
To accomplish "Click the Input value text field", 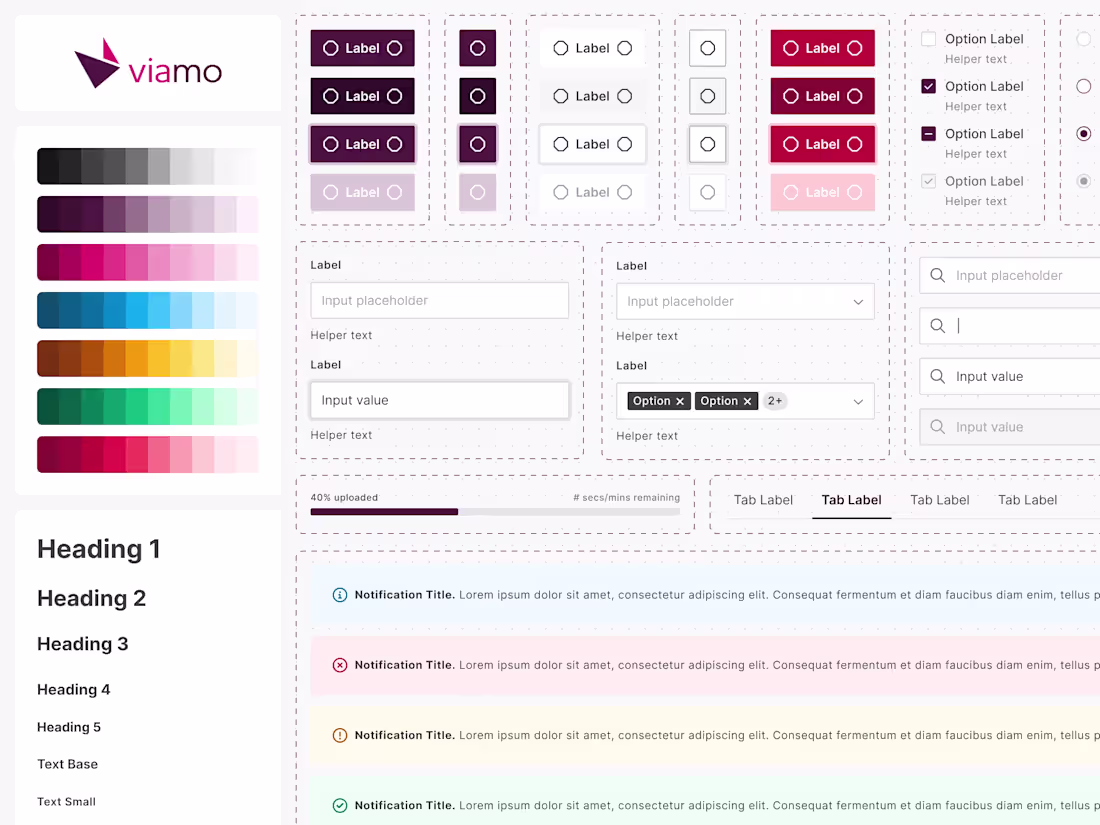I will point(440,399).
